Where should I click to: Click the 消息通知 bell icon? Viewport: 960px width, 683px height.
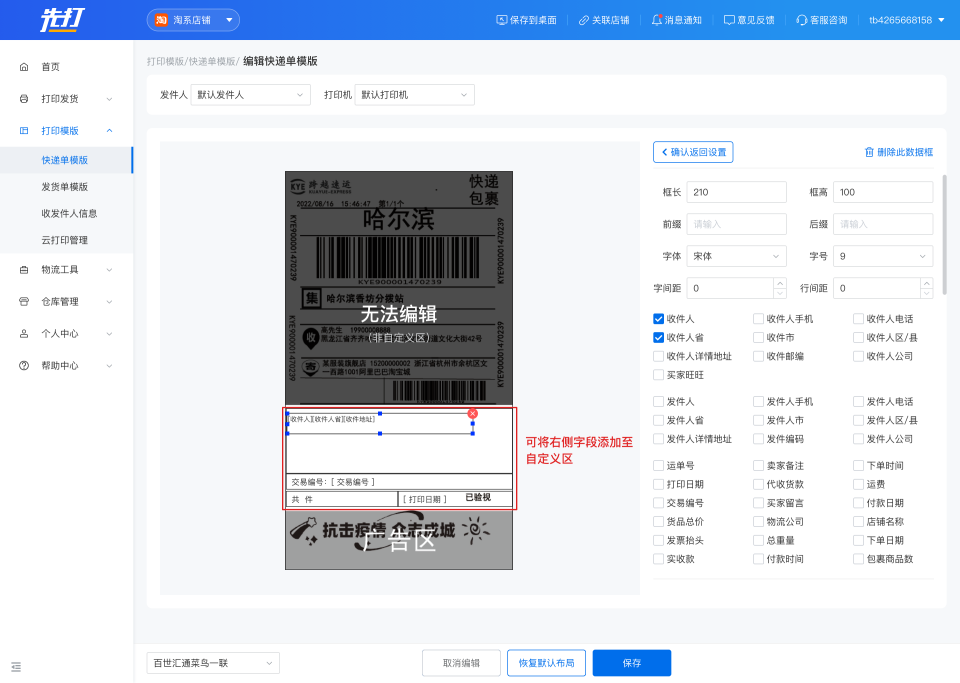click(657, 20)
